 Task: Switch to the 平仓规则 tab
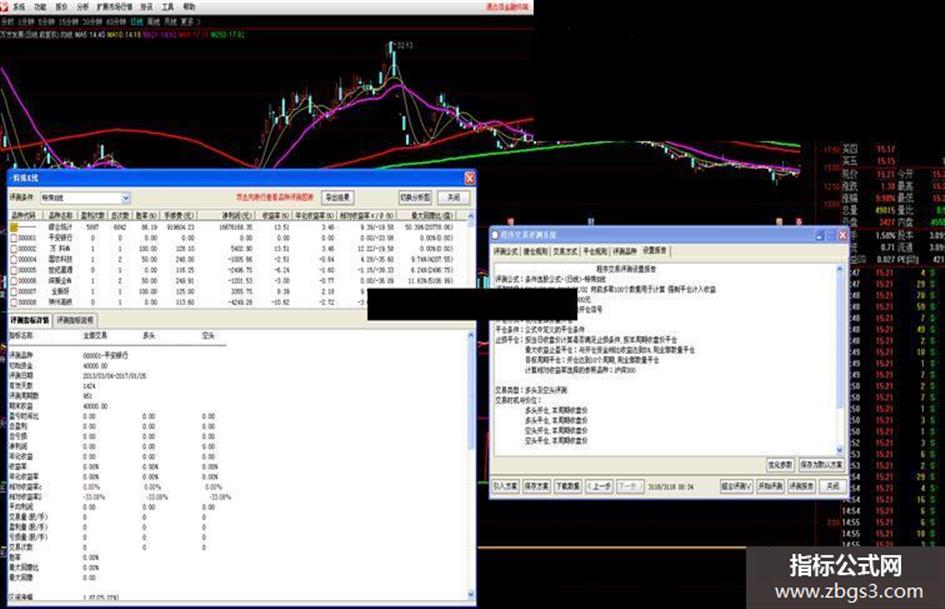(x=596, y=252)
